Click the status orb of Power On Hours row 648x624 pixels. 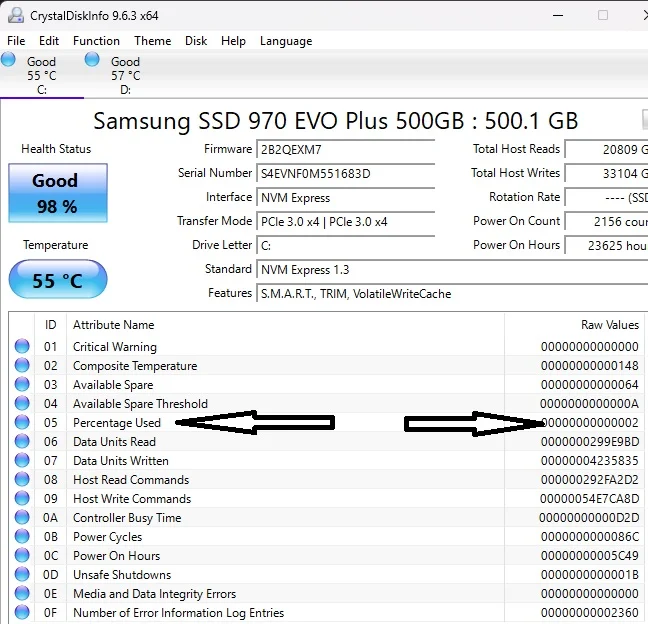click(22, 555)
